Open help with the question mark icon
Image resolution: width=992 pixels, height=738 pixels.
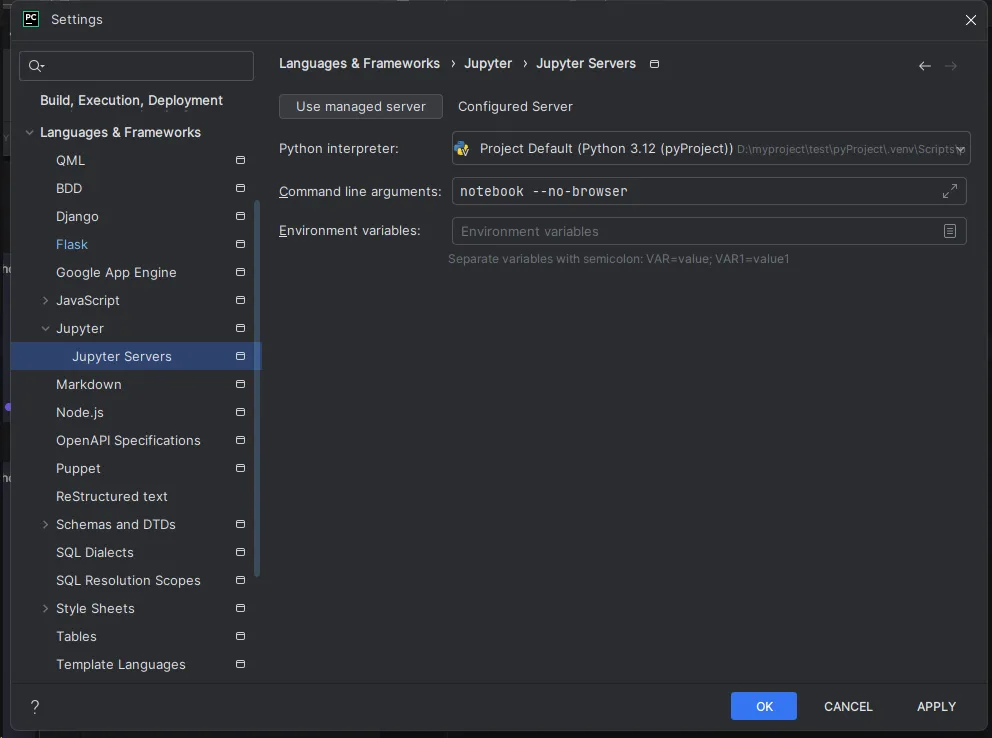pyautogui.click(x=35, y=706)
